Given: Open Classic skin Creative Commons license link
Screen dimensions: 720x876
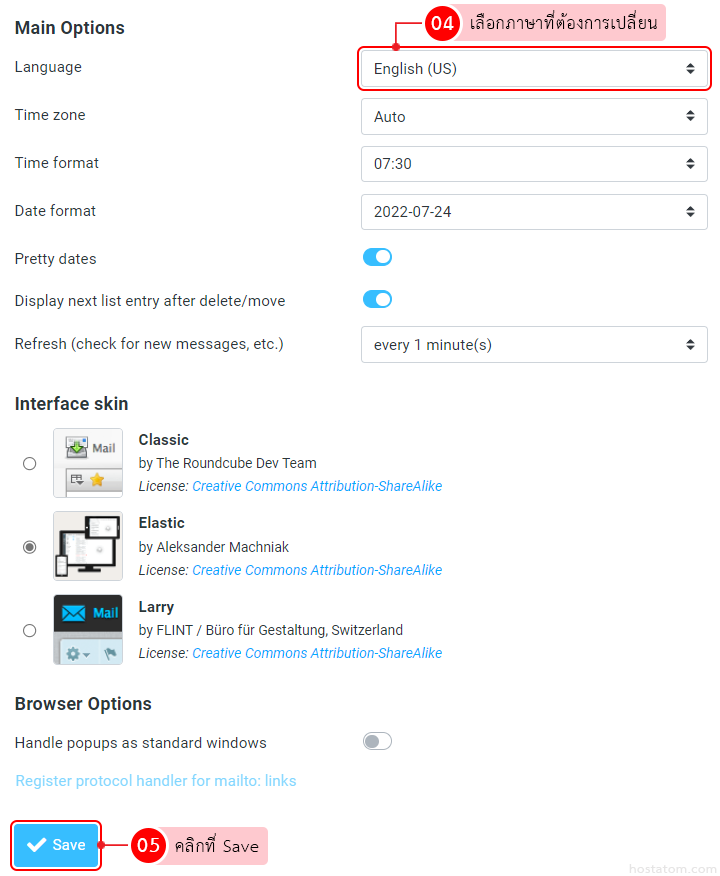Looking at the screenshot, I should click(x=317, y=487).
